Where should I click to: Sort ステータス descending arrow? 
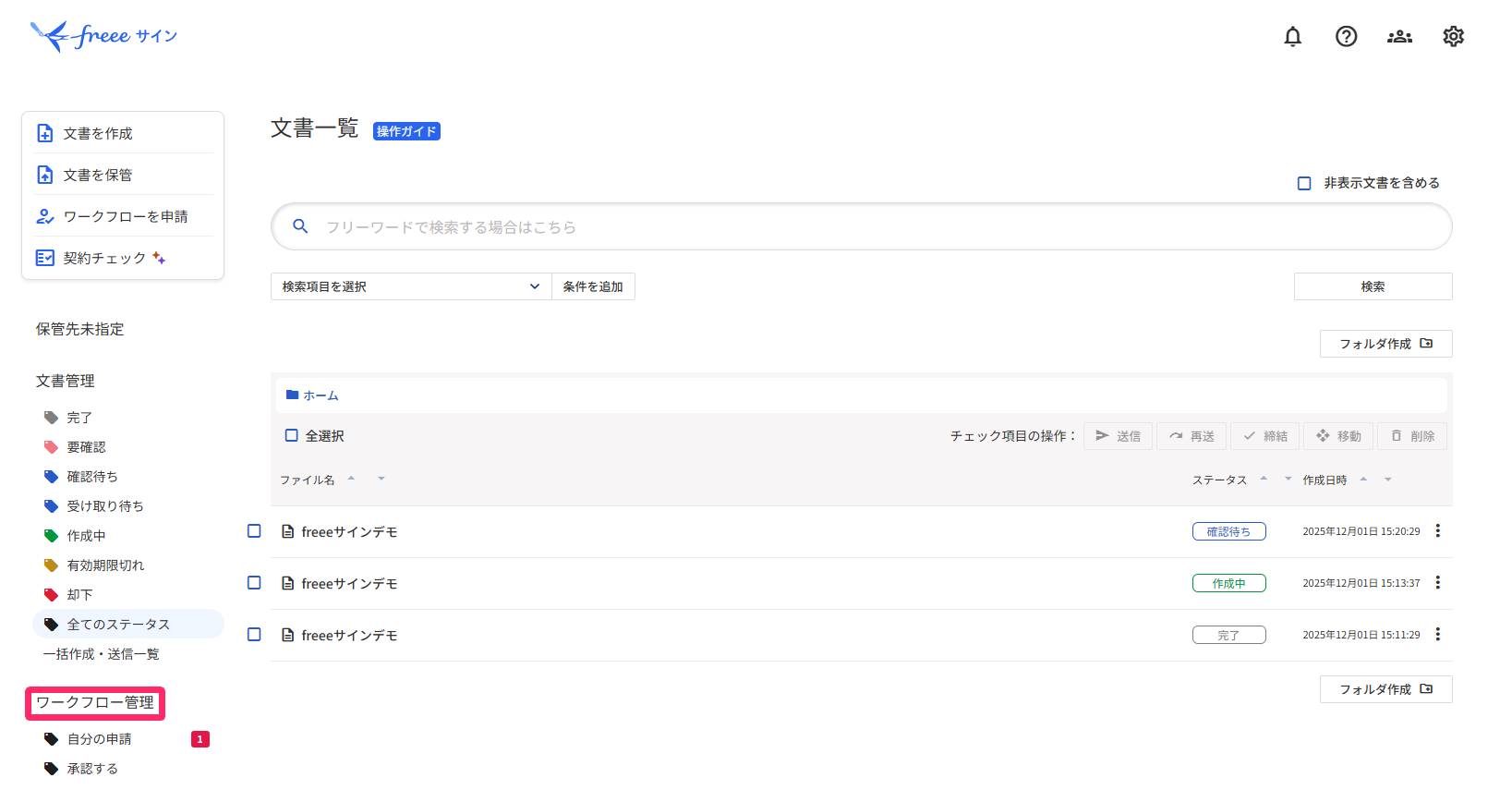click(1288, 479)
